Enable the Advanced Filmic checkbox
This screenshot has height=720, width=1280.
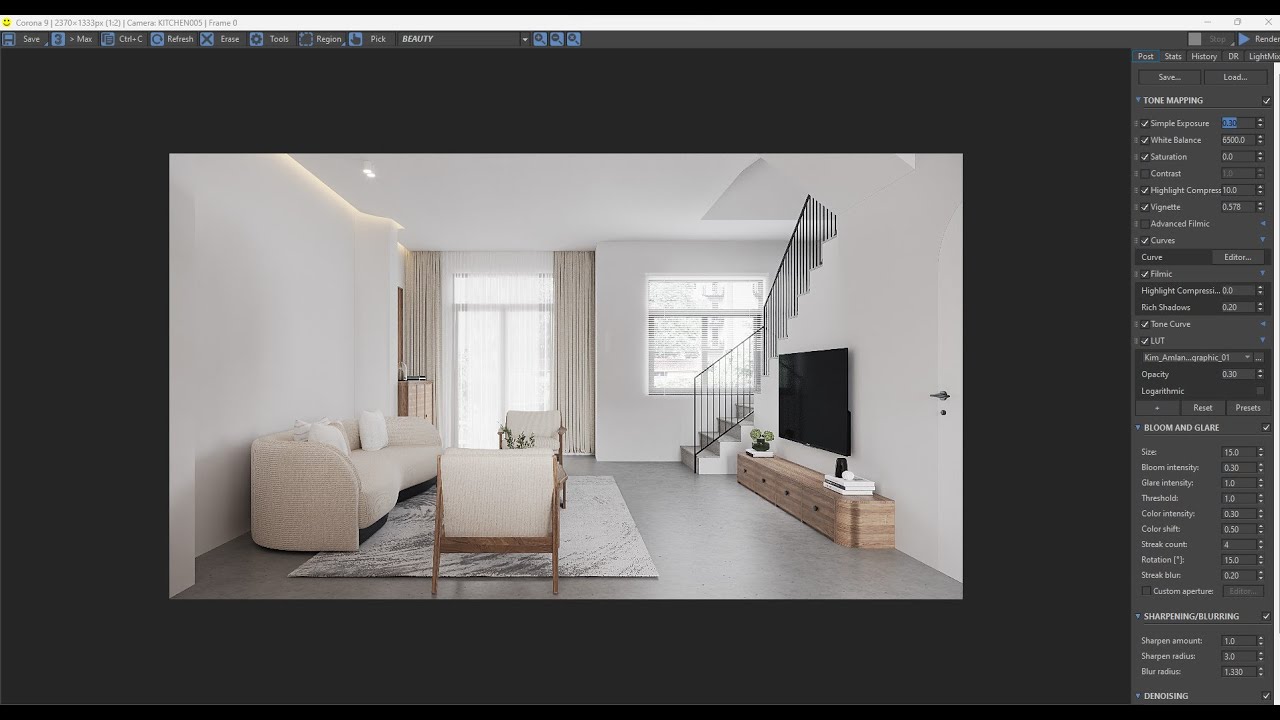click(1145, 224)
